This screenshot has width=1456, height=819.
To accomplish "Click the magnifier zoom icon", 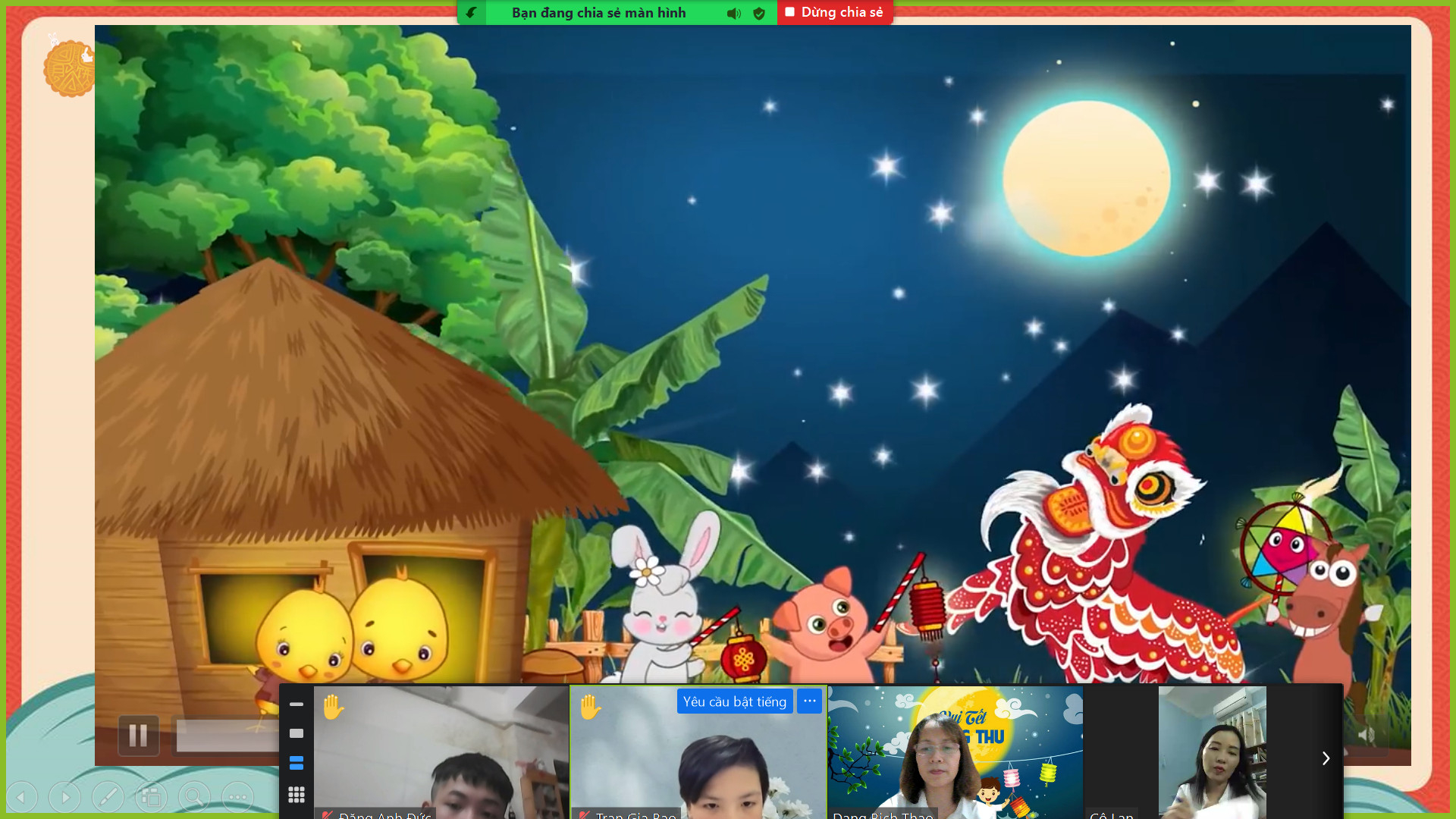I will click(x=194, y=797).
